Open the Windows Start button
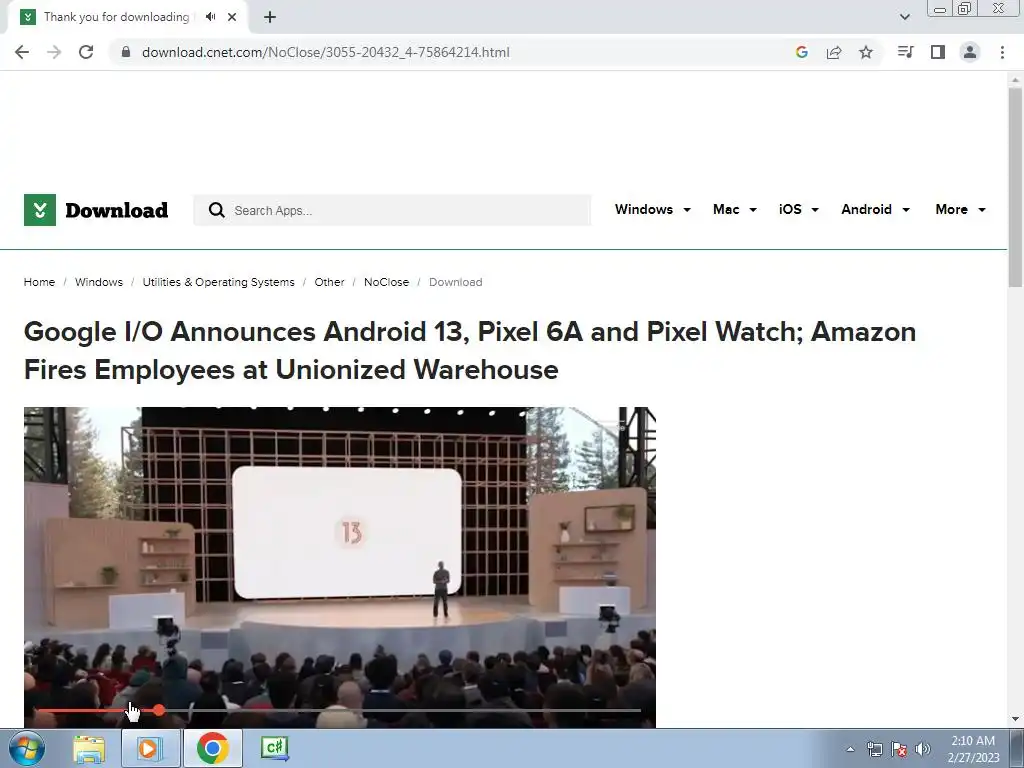The image size is (1024, 768). coord(27,748)
